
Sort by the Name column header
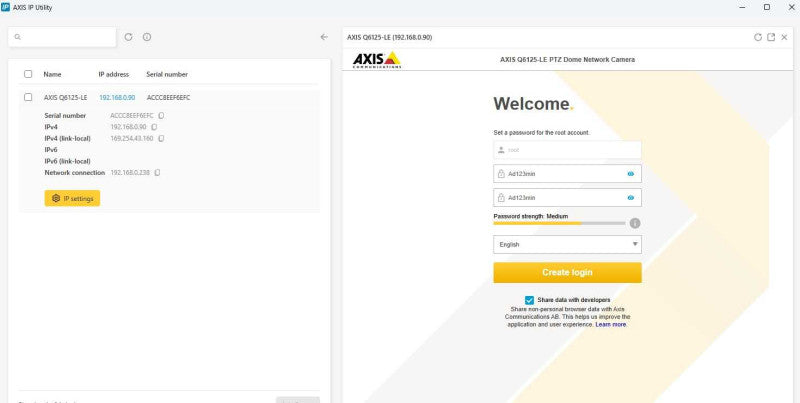coord(52,74)
